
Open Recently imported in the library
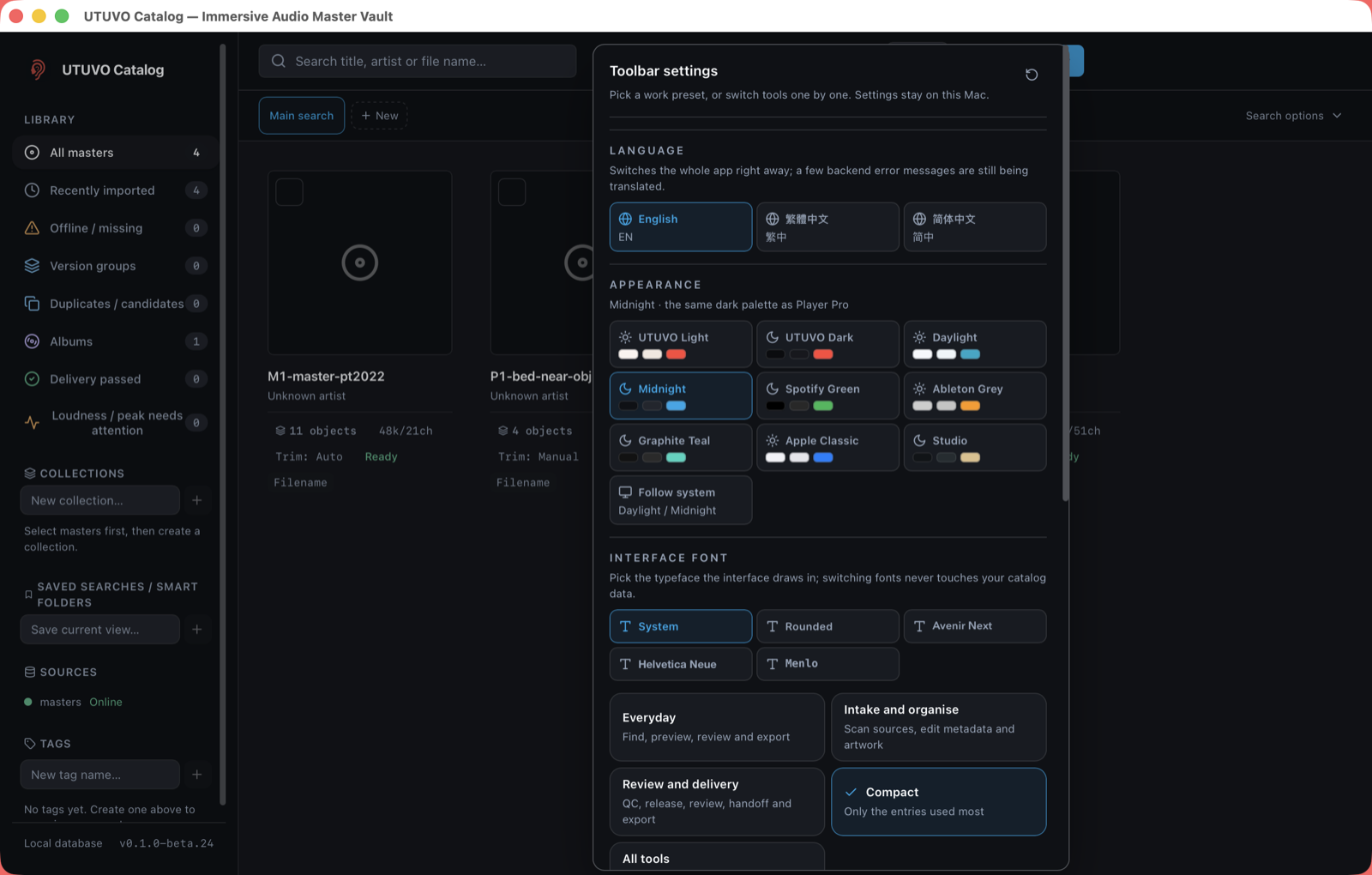(114, 190)
